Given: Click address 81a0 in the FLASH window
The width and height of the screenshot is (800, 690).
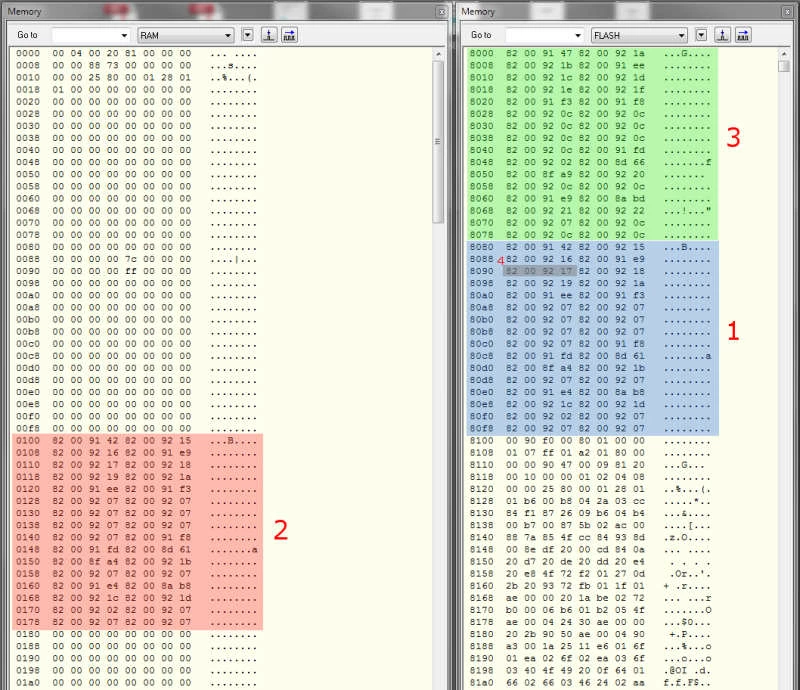Looking at the screenshot, I should pos(481,682).
